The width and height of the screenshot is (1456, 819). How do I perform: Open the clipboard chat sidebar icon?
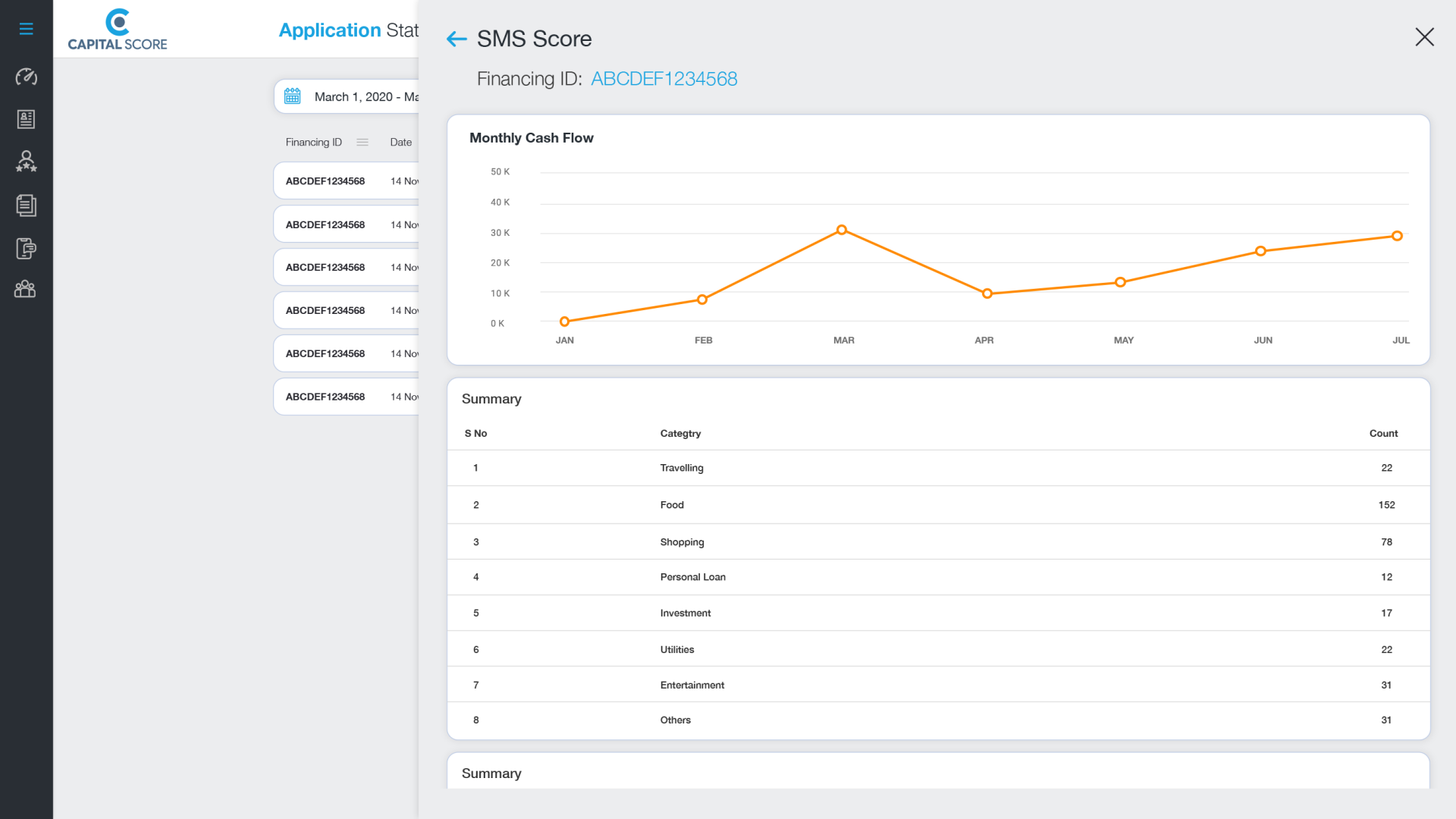click(26, 248)
